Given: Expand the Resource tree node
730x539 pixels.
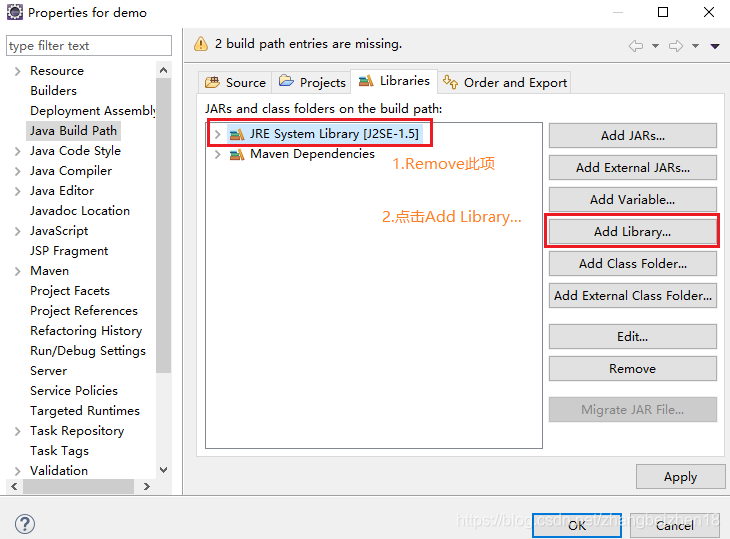Looking at the screenshot, I should coord(18,71).
